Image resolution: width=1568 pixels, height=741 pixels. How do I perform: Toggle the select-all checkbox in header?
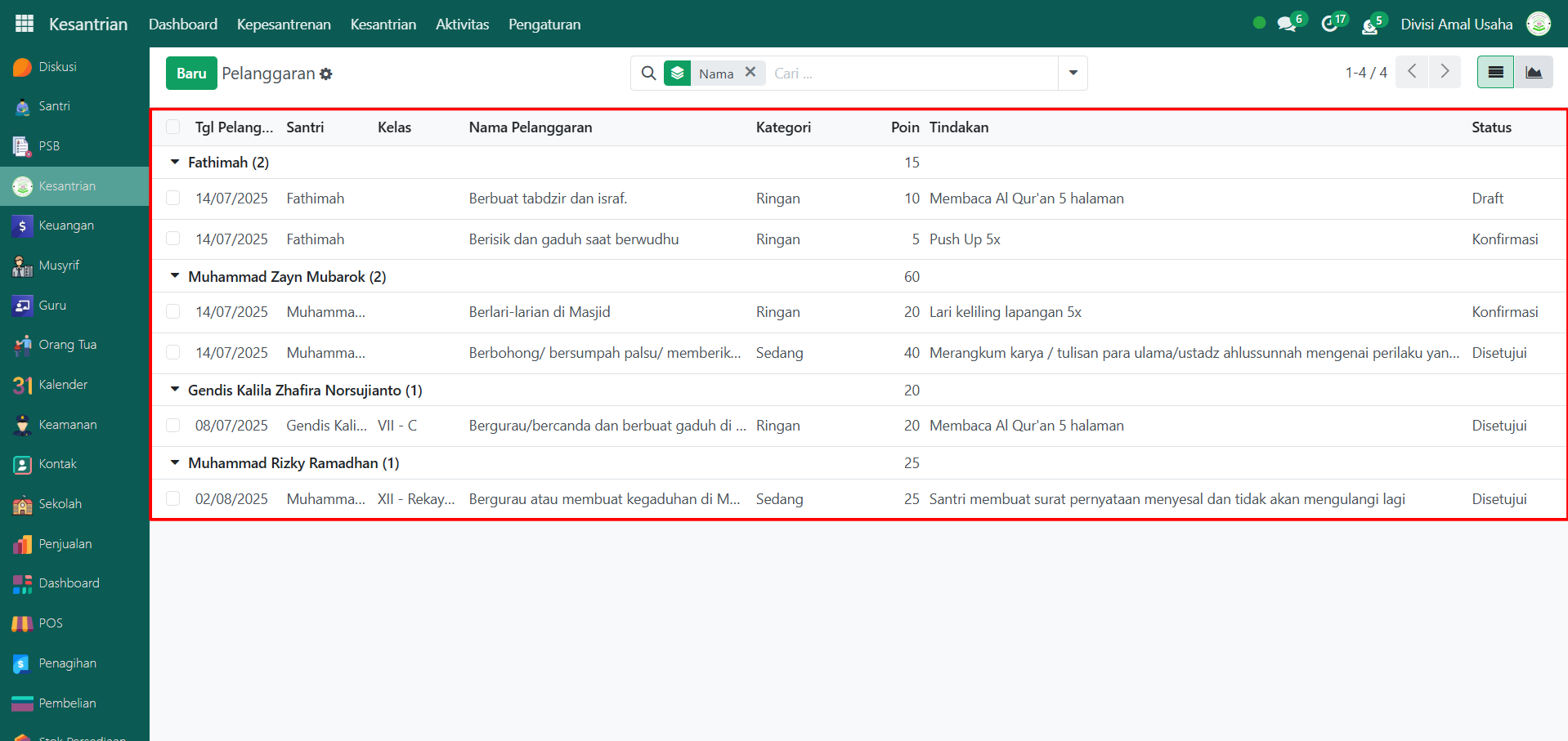[x=172, y=127]
